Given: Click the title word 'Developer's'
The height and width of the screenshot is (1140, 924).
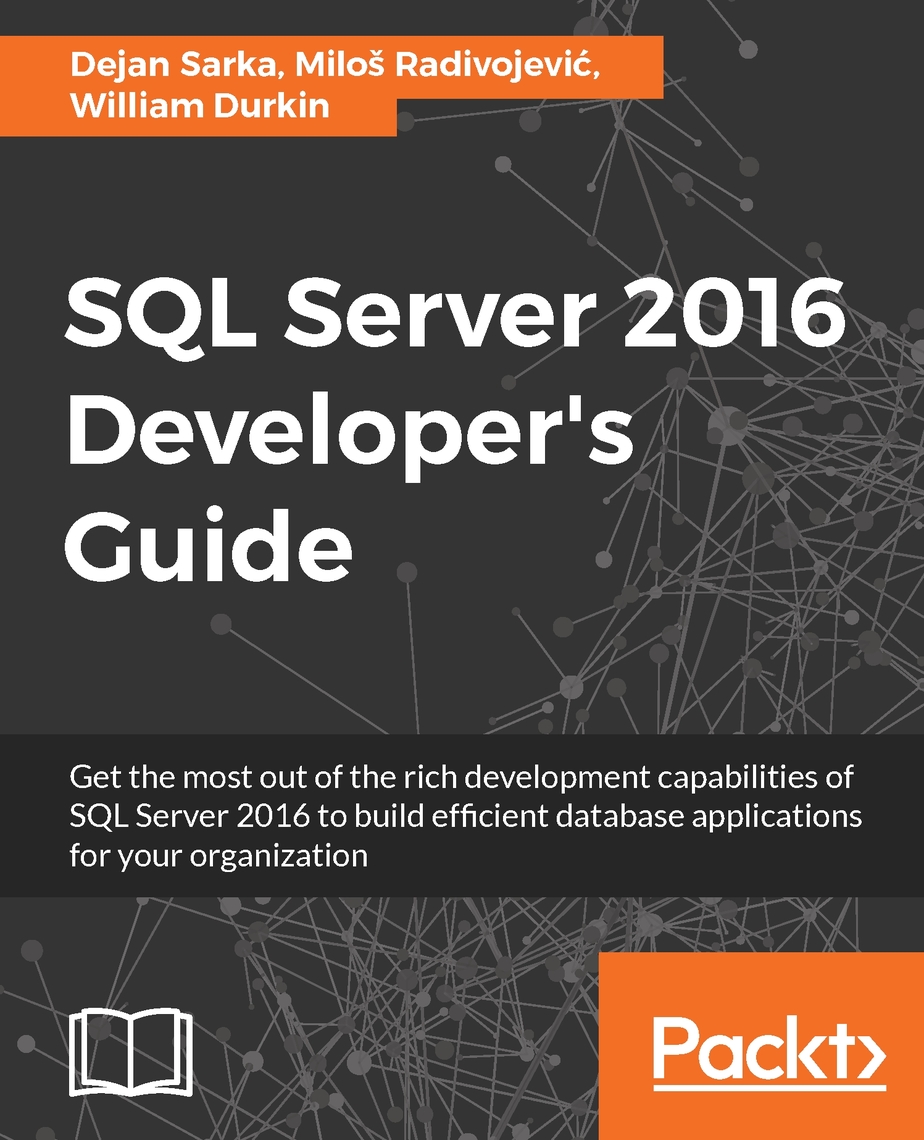Looking at the screenshot, I should tap(350, 435).
